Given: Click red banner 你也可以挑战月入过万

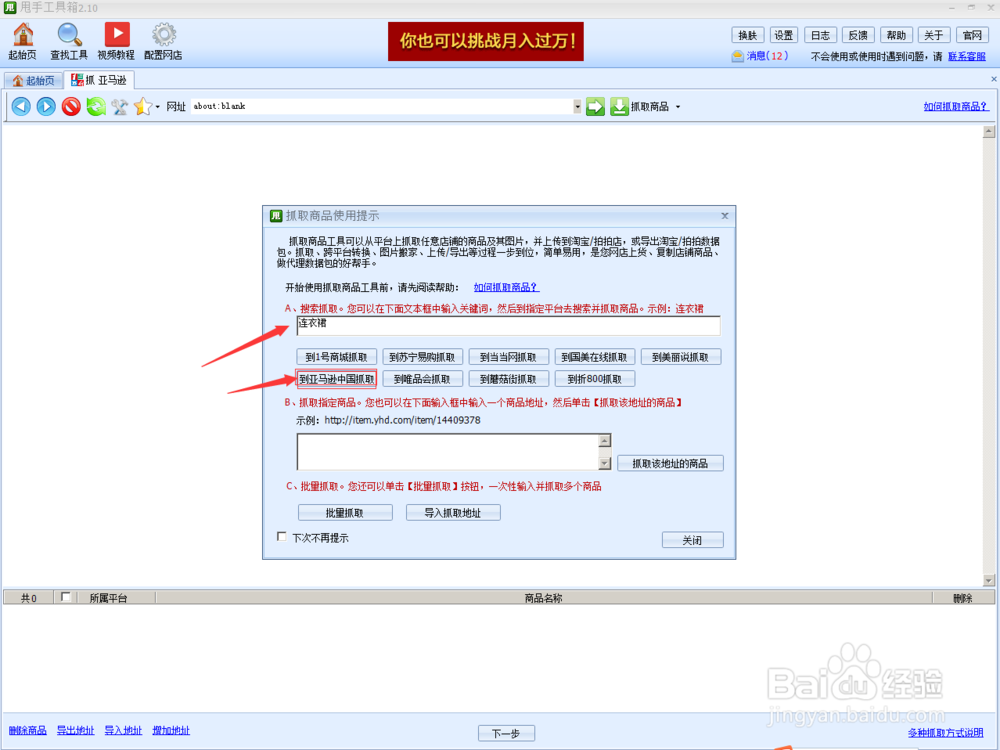Looking at the screenshot, I should tap(485, 41).
